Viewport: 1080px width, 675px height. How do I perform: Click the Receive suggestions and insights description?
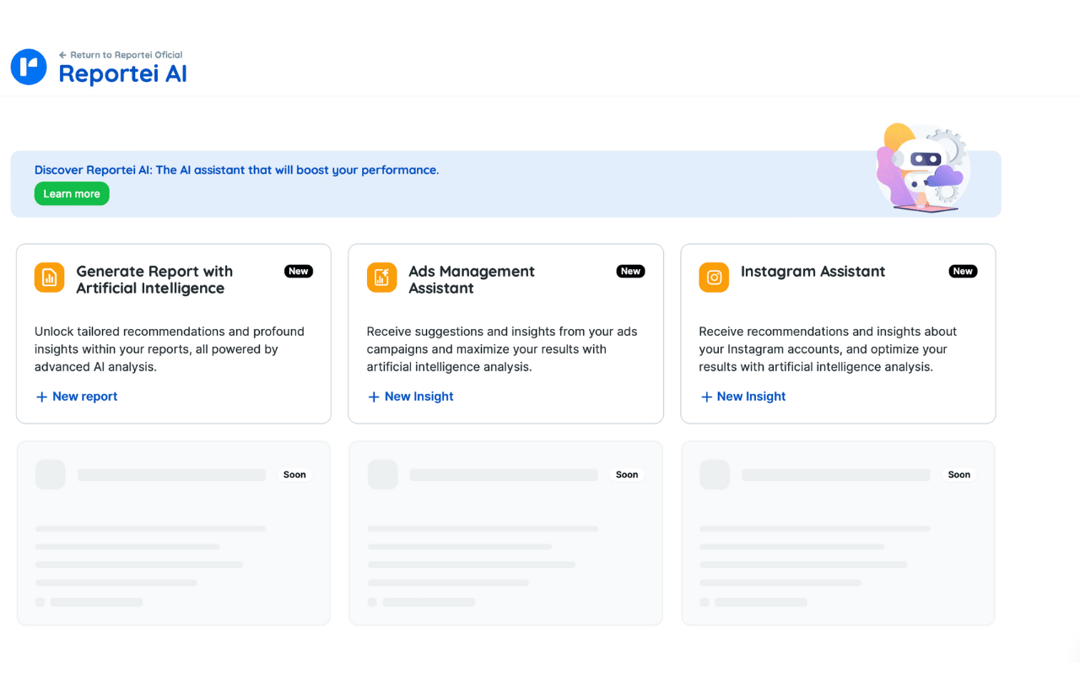coord(501,349)
